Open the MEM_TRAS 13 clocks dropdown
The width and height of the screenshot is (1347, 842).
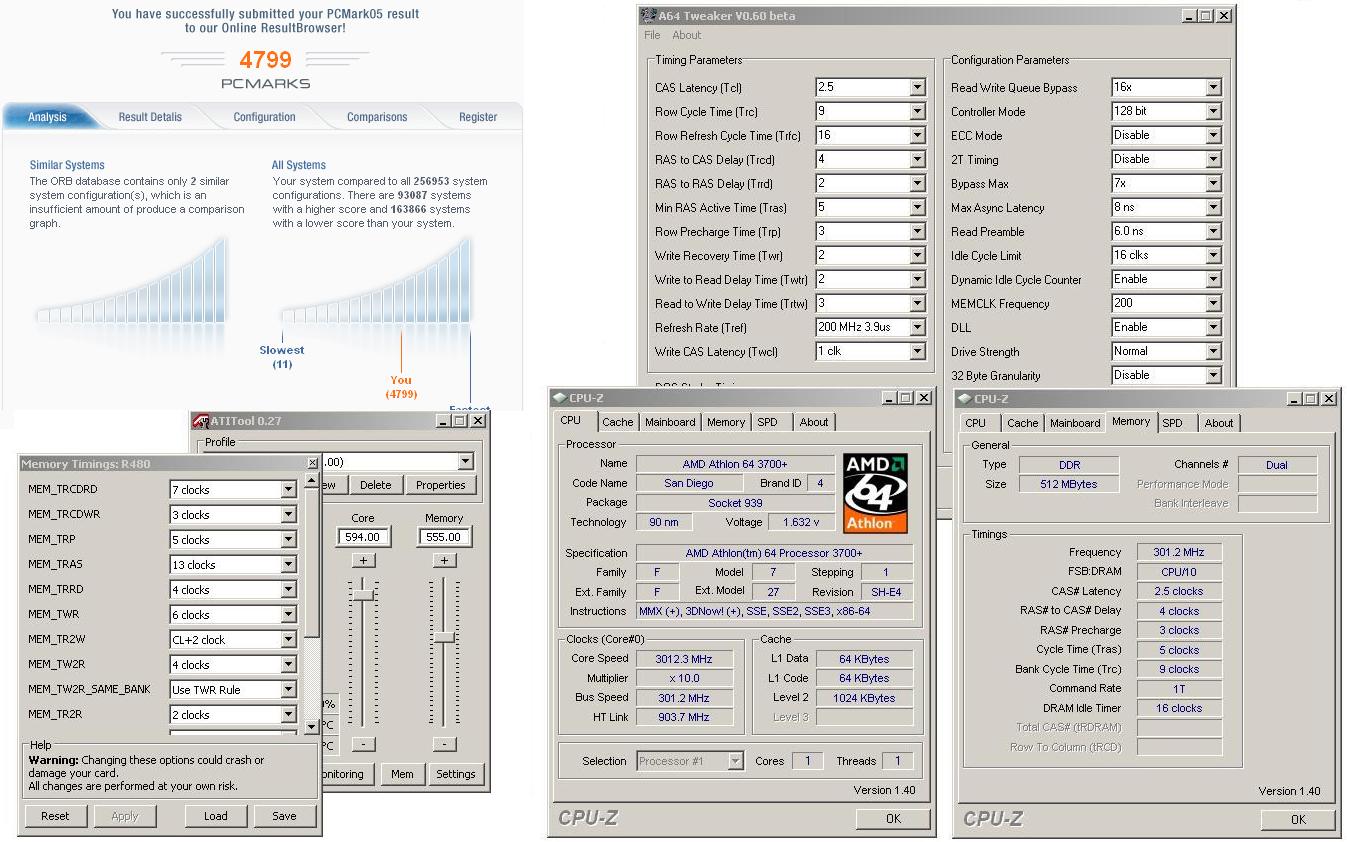[288, 565]
